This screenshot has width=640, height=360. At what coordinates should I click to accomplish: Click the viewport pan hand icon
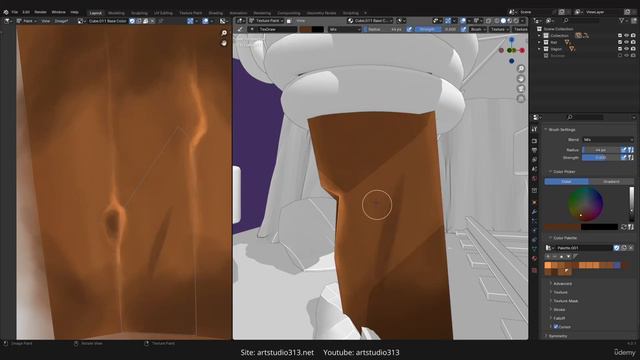[521, 78]
